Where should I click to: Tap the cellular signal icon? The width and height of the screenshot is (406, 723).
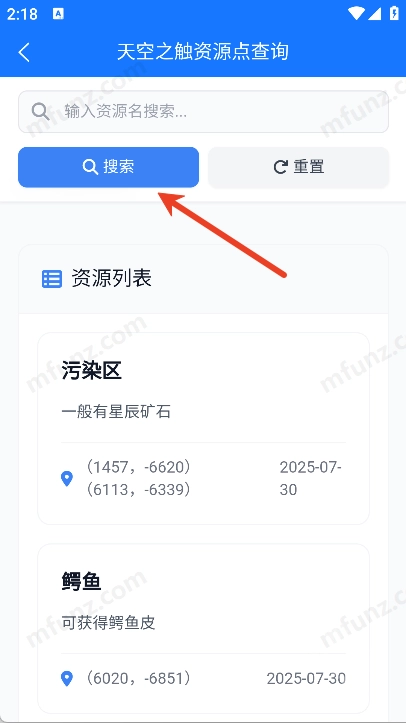coord(374,14)
